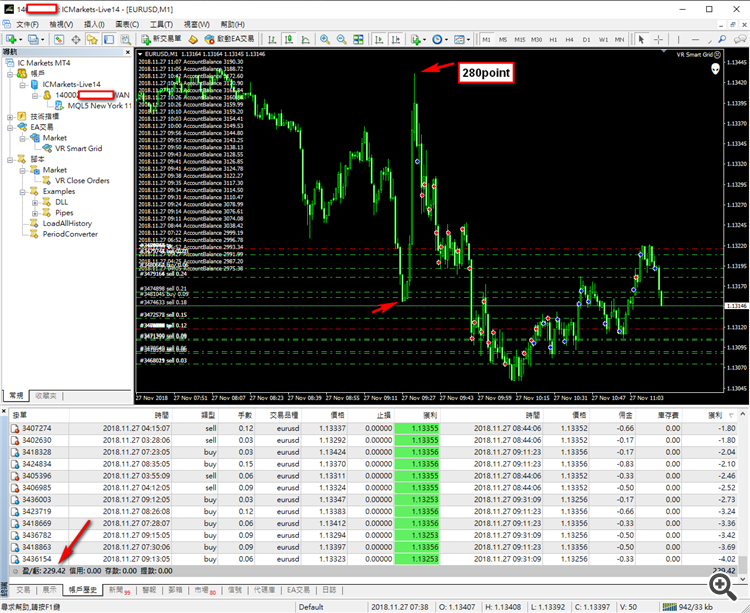Screen dimensions: 750x613
Task: Toggle the 啟動EA交易 AutoTrading button
Action: pos(229,39)
